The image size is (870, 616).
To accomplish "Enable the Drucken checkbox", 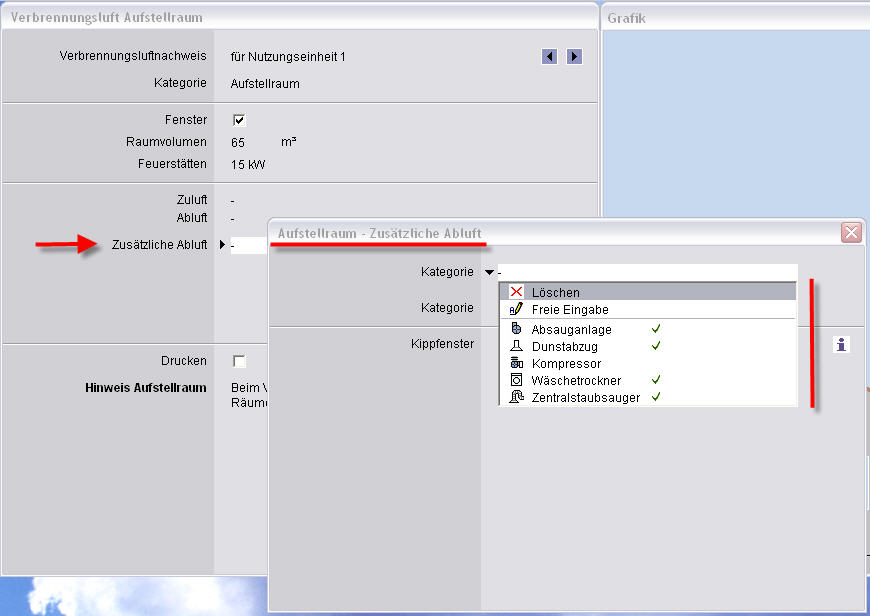I will tap(239, 361).
